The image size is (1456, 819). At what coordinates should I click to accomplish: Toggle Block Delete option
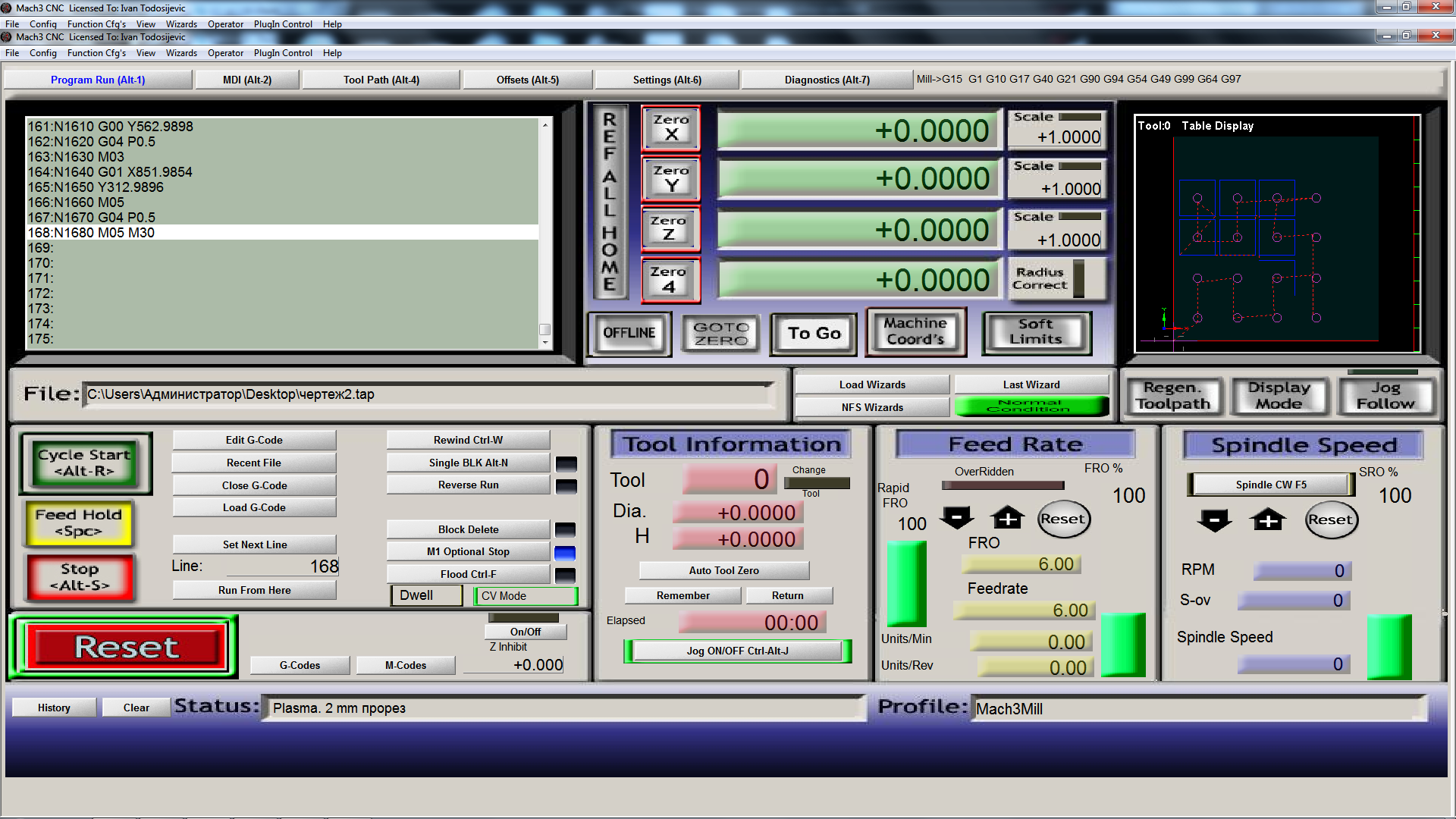click(468, 529)
